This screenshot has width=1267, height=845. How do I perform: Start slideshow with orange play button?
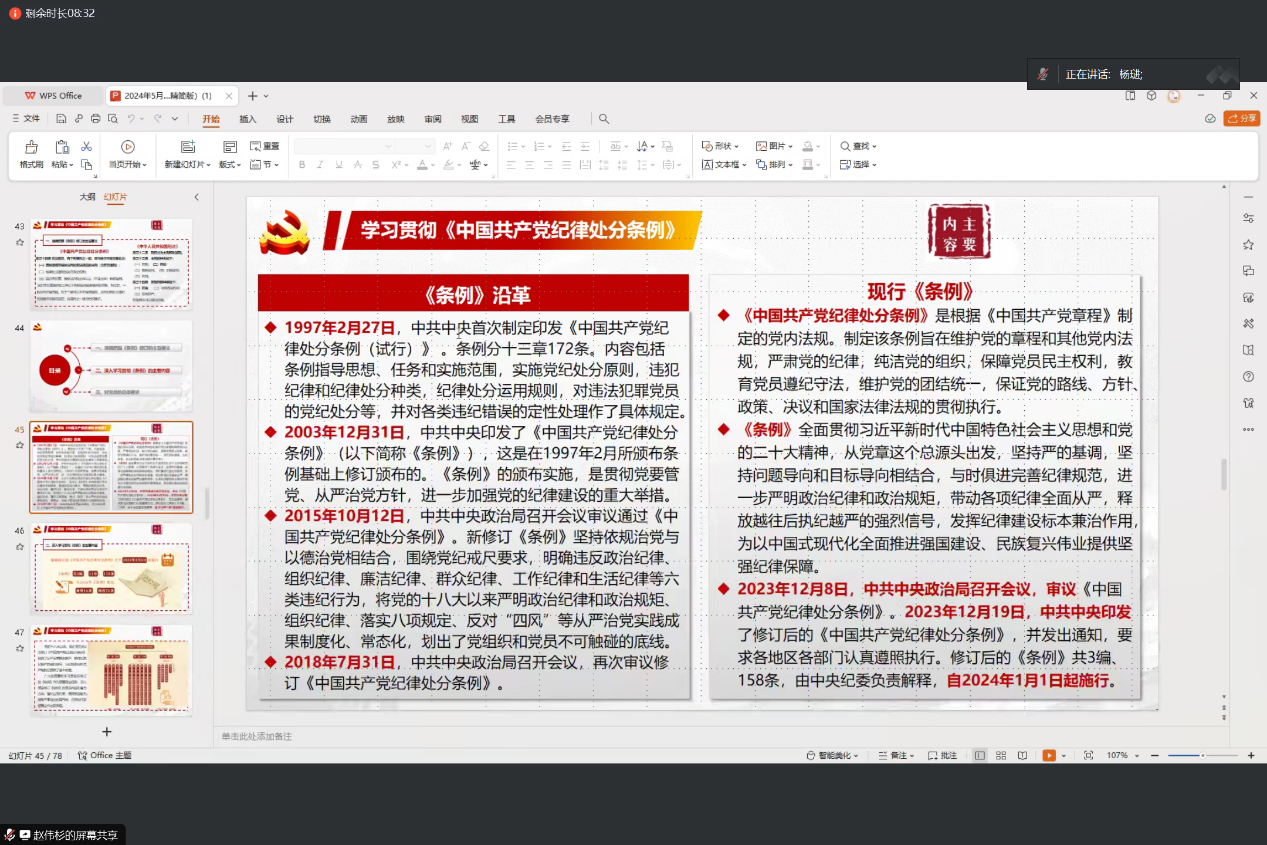pos(1048,755)
